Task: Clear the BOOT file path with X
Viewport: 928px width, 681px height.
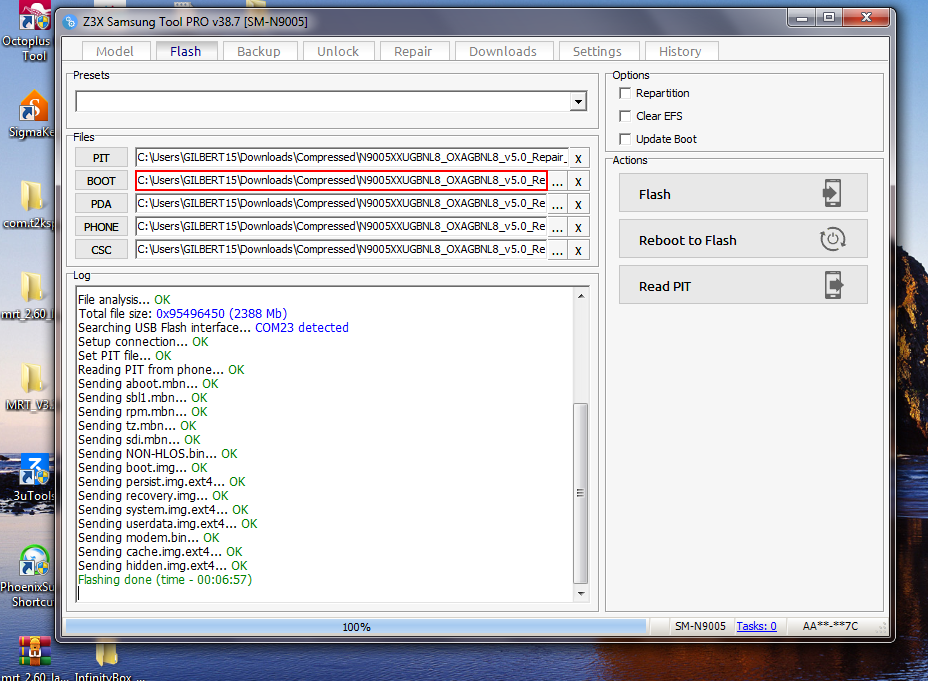Action: pos(578,182)
